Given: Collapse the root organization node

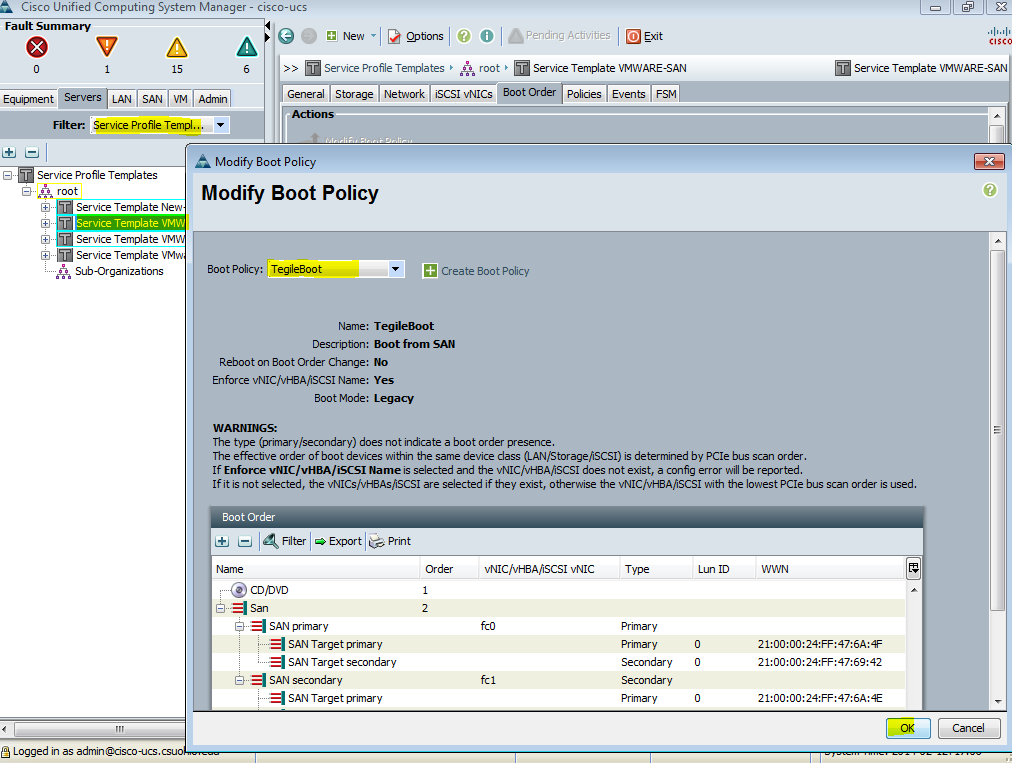Looking at the screenshot, I should [x=26, y=191].
